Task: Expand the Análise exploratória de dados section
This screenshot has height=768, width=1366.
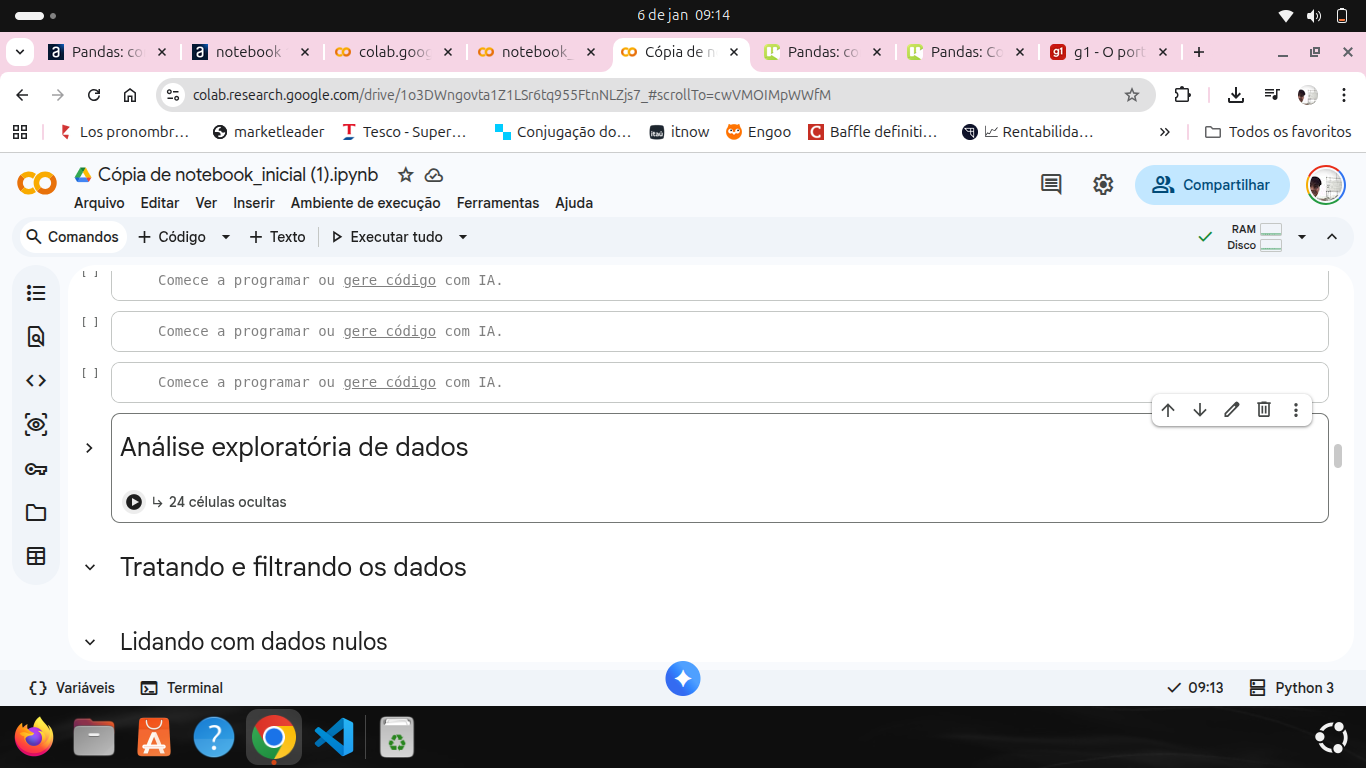Action: (x=89, y=448)
